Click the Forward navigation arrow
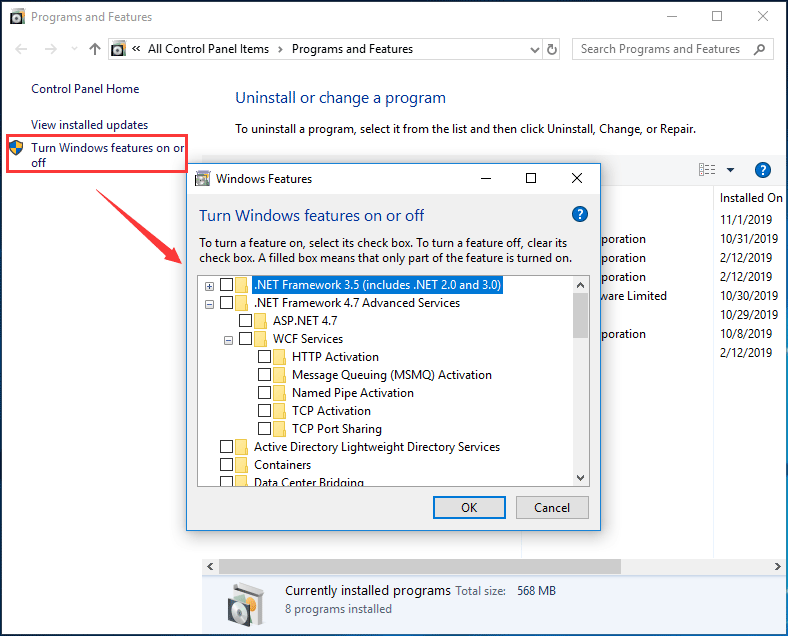Image resolution: width=788 pixels, height=636 pixels. click(x=51, y=49)
